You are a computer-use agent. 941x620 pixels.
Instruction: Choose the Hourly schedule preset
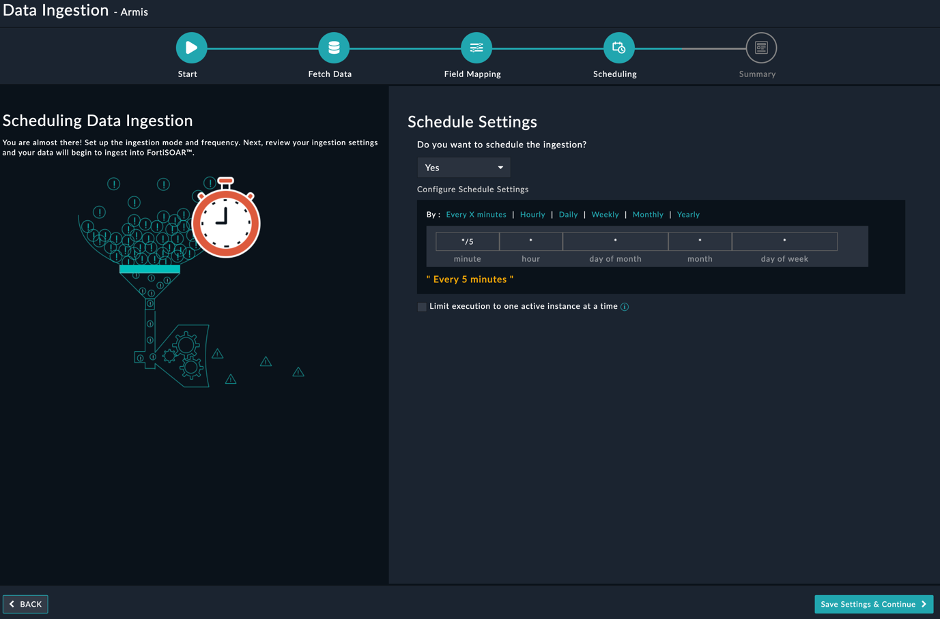coord(533,215)
